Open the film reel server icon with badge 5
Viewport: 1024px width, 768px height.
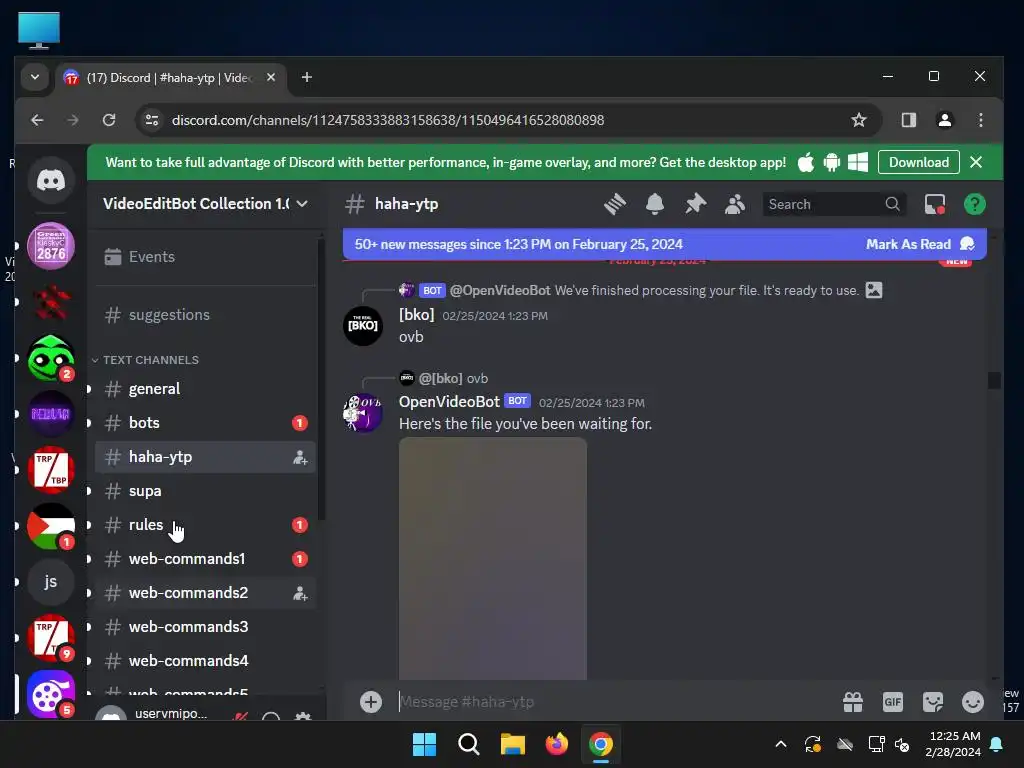[x=51, y=694]
